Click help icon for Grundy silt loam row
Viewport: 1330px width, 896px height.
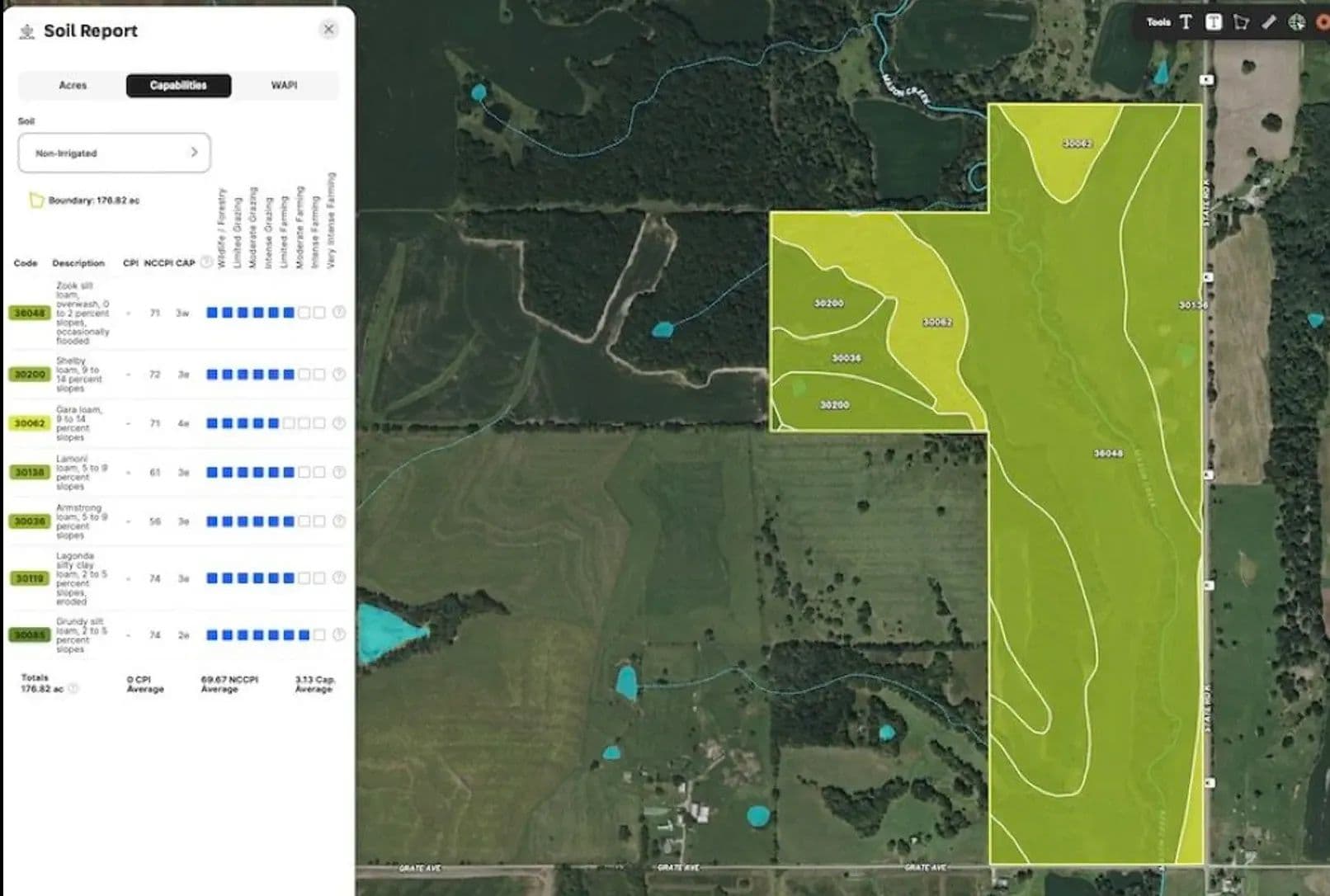(338, 634)
